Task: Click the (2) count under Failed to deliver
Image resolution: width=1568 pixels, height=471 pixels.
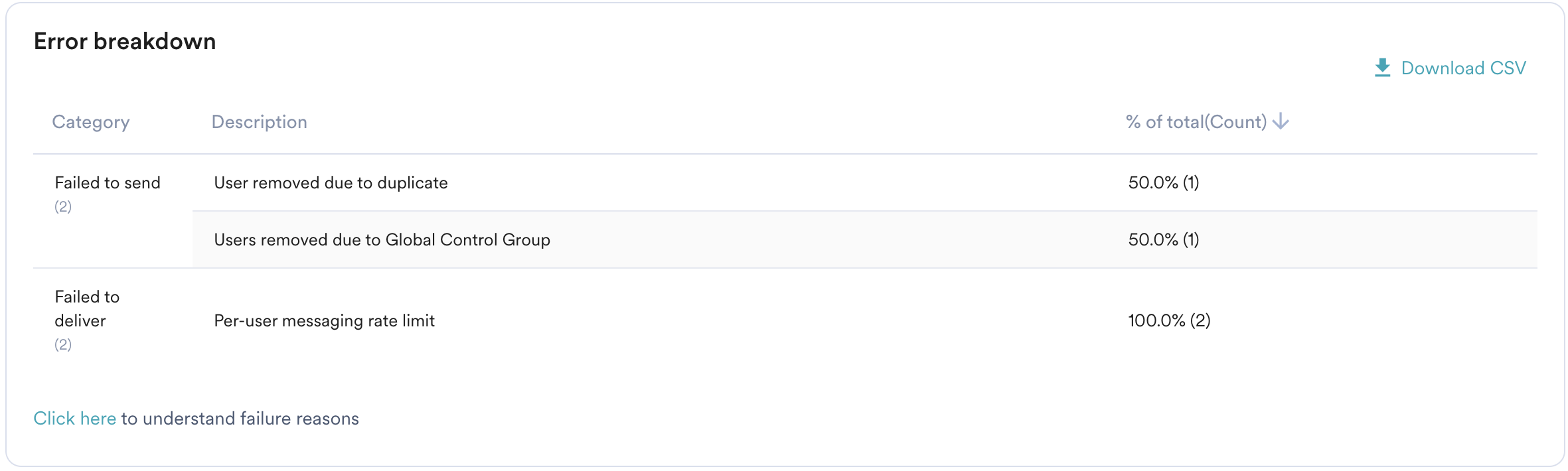Action: [x=62, y=345]
